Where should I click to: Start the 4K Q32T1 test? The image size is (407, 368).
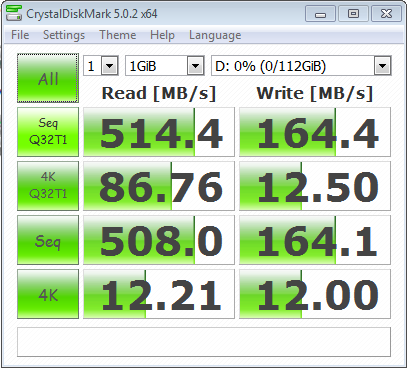point(48,186)
